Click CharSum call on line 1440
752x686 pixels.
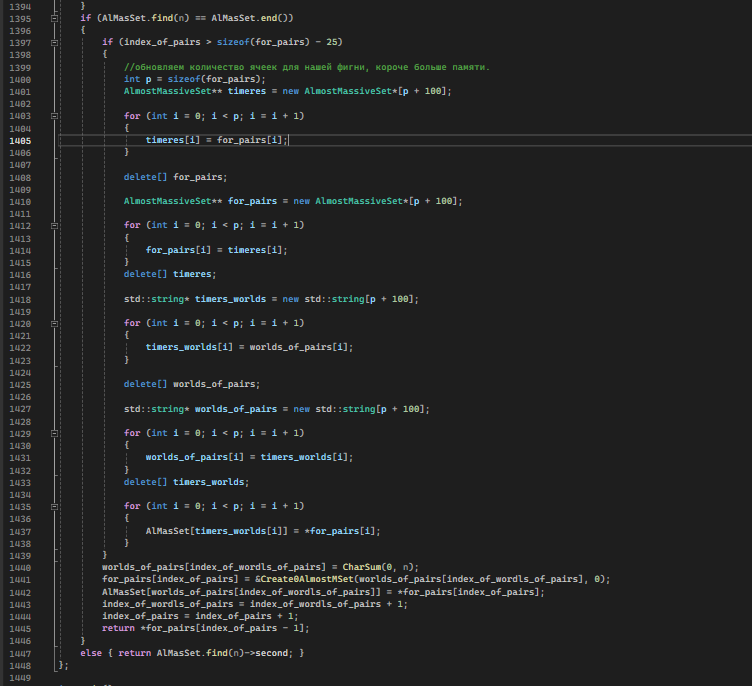tap(381, 567)
